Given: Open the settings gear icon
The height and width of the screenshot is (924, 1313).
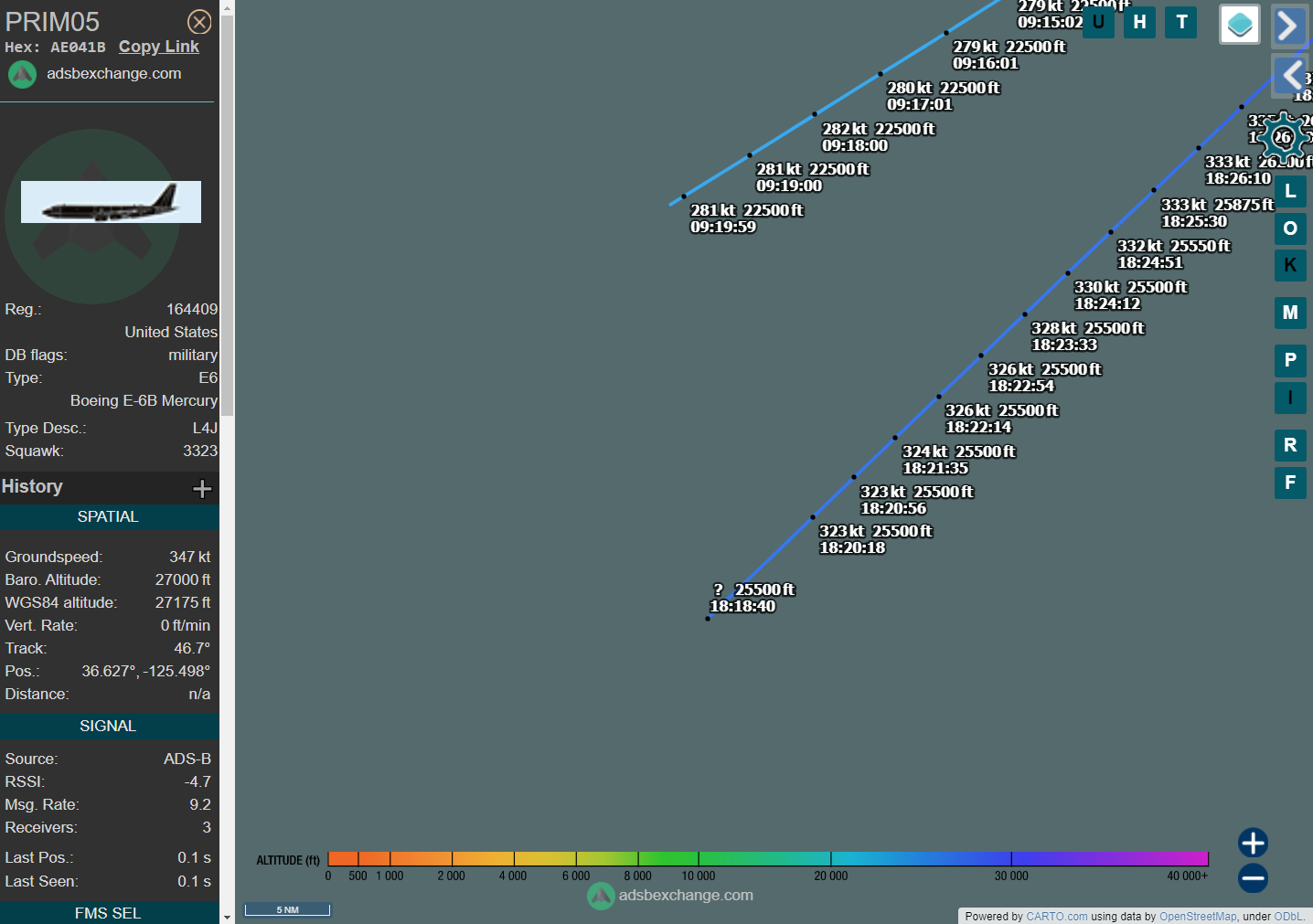Looking at the screenshot, I should tap(1283, 137).
